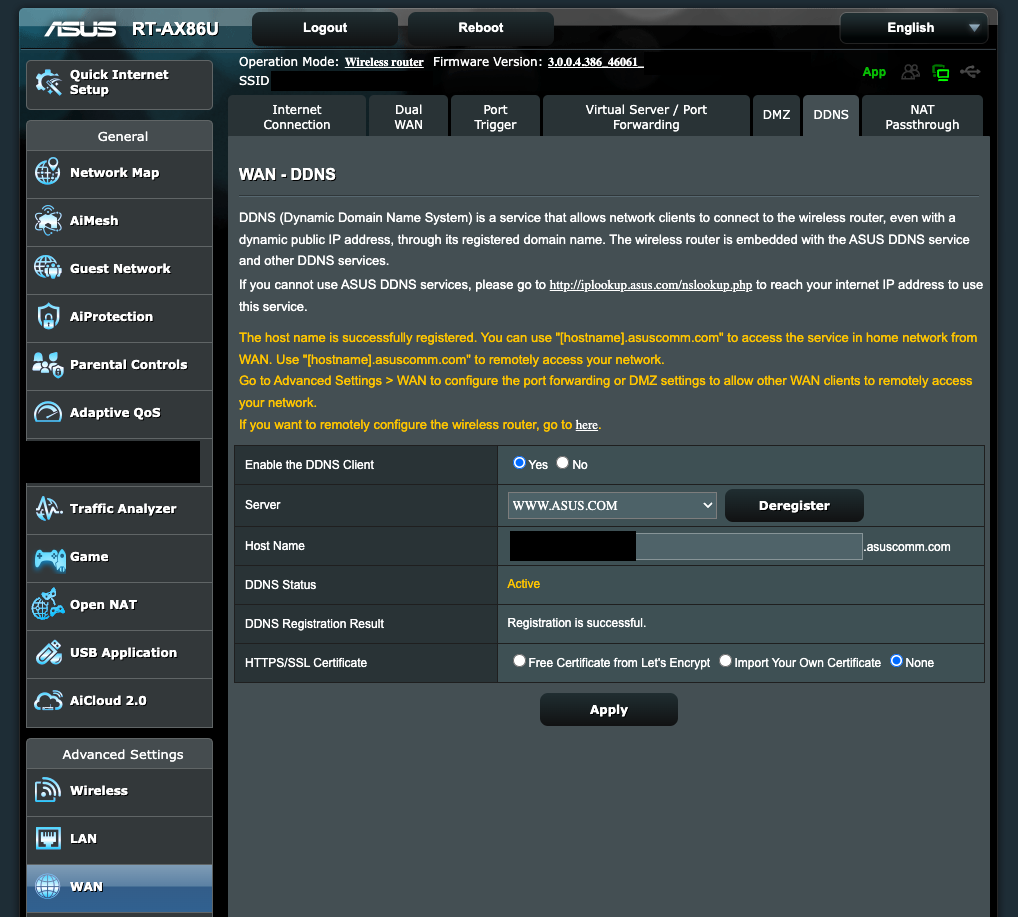The height and width of the screenshot is (917, 1018).
Task: Switch to Port Trigger tab
Action: coord(495,117)
